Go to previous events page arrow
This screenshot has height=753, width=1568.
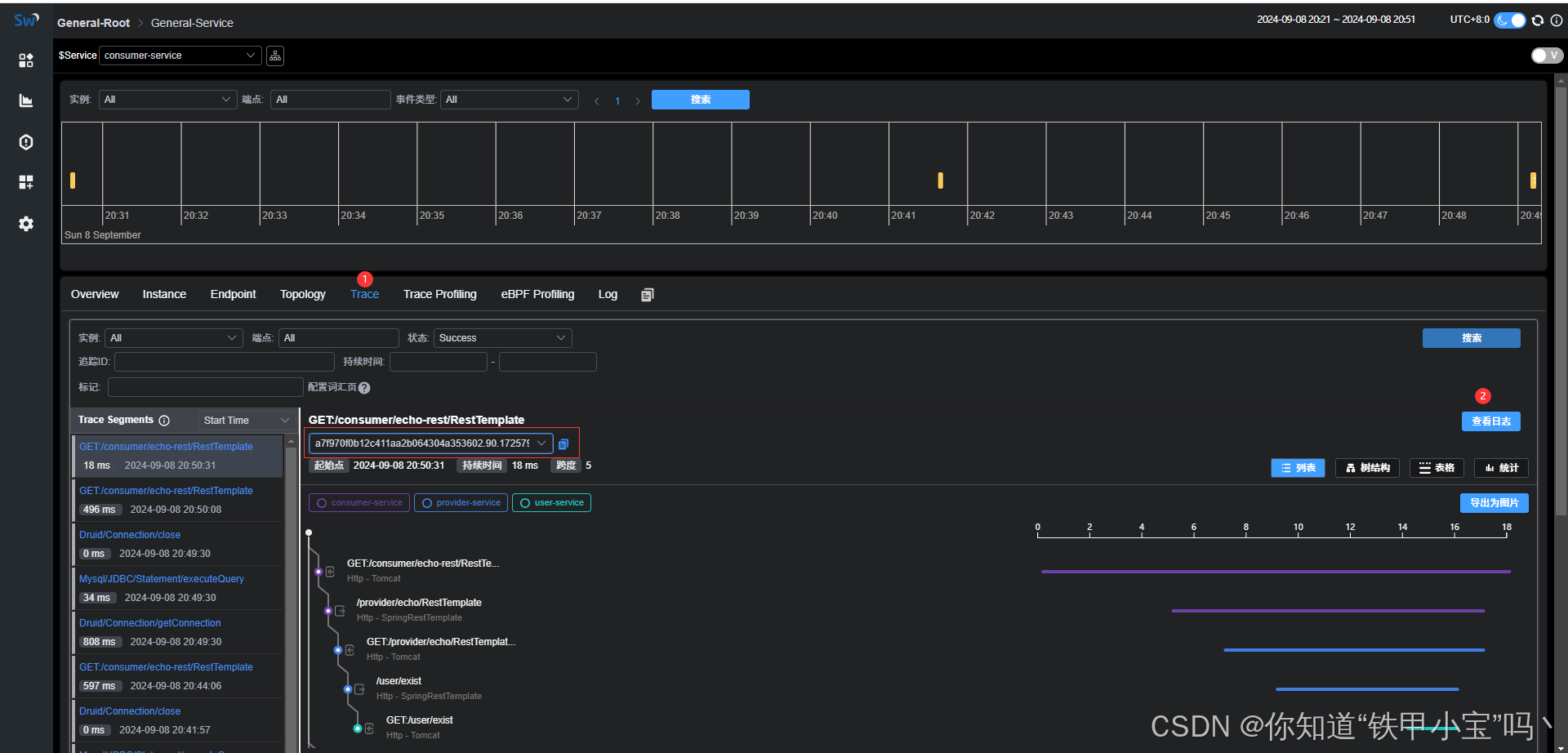click(x=597, y=101)
